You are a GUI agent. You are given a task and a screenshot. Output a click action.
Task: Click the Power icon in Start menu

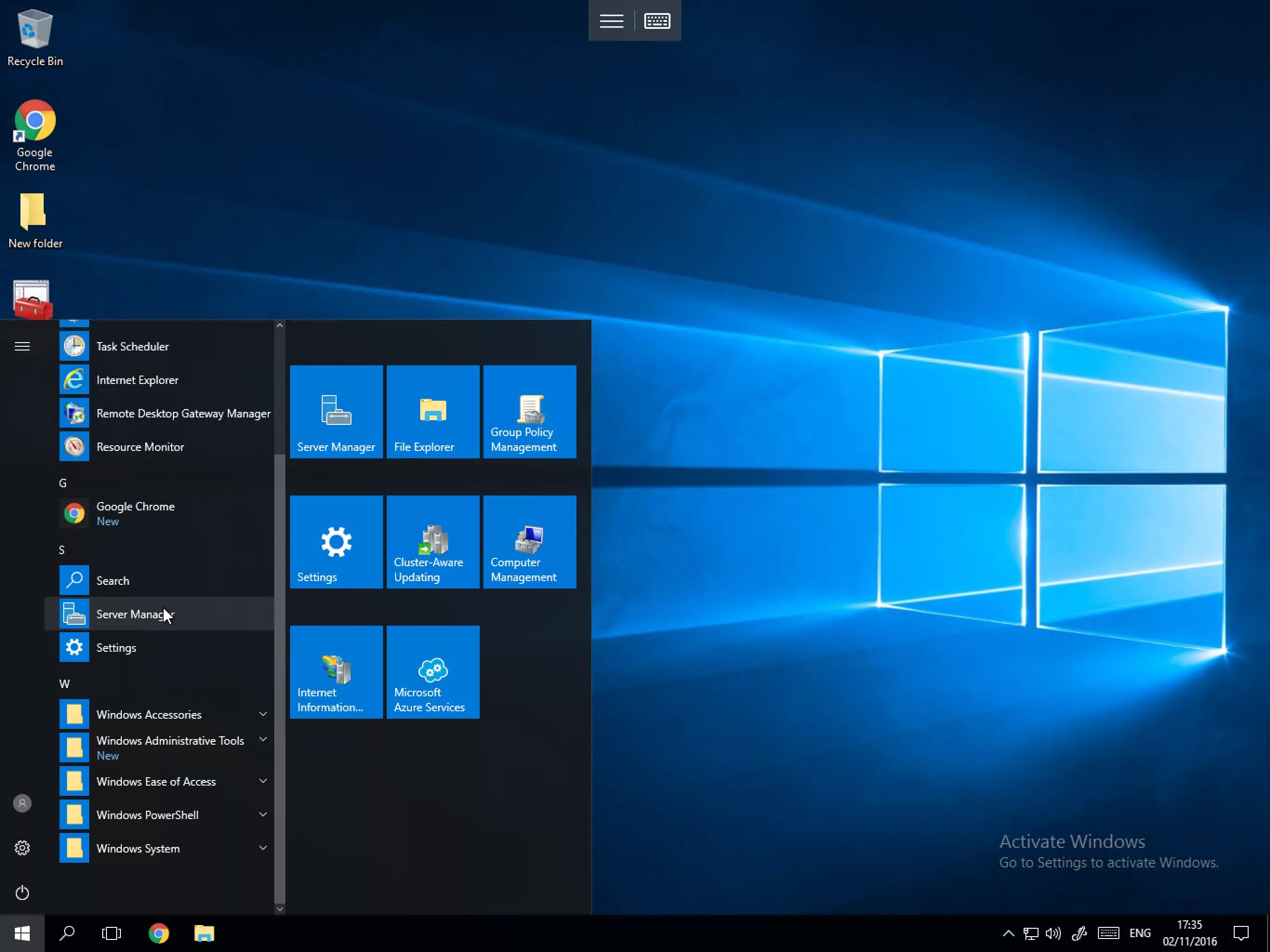click(22, 892)
